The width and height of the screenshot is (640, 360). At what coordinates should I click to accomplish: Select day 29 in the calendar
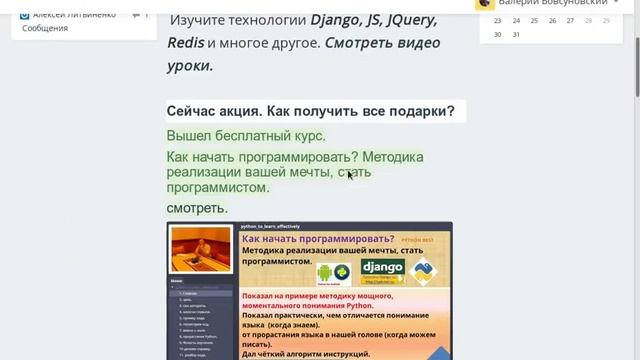[606, 21]
